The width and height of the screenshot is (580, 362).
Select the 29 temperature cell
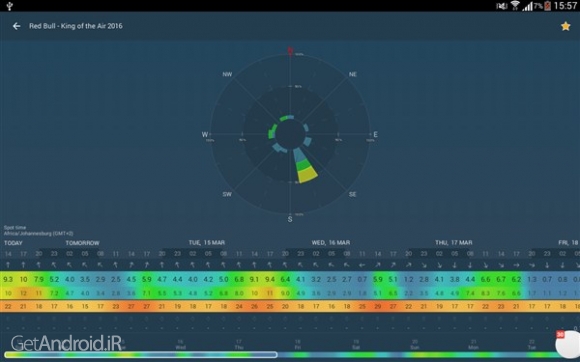[378, 307]
